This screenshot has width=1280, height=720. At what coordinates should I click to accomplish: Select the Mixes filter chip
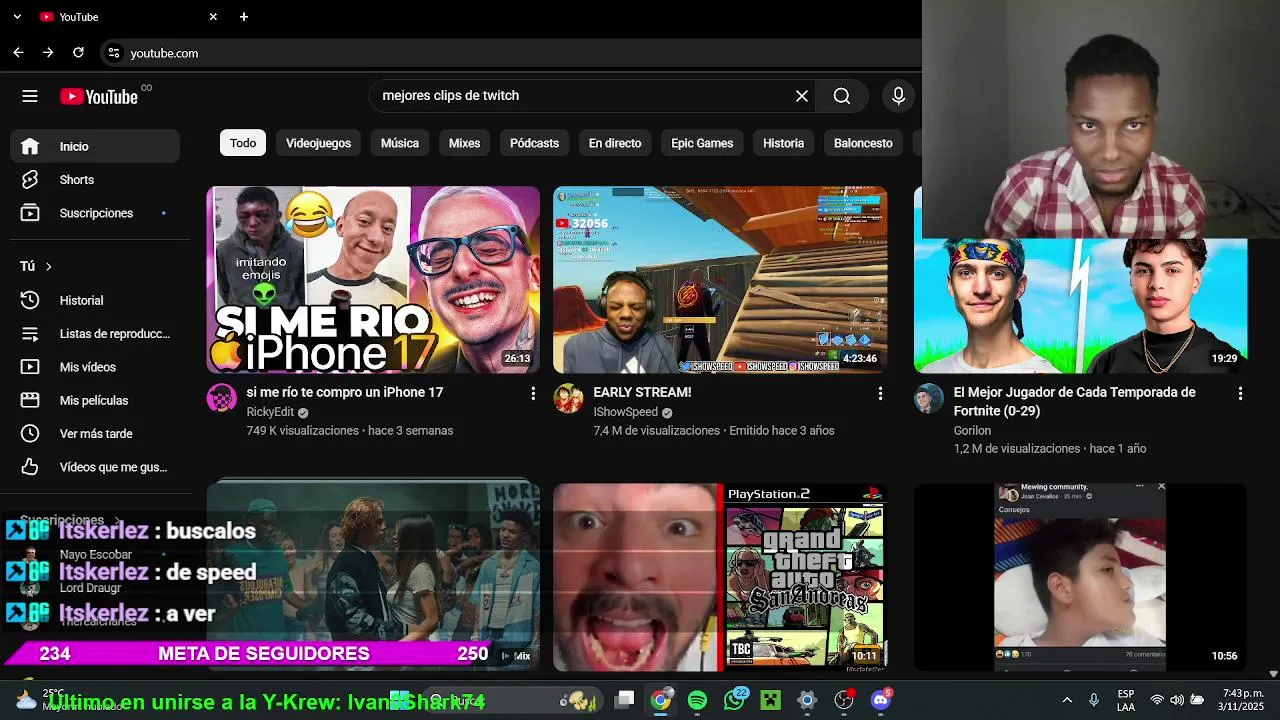point(464,143)
